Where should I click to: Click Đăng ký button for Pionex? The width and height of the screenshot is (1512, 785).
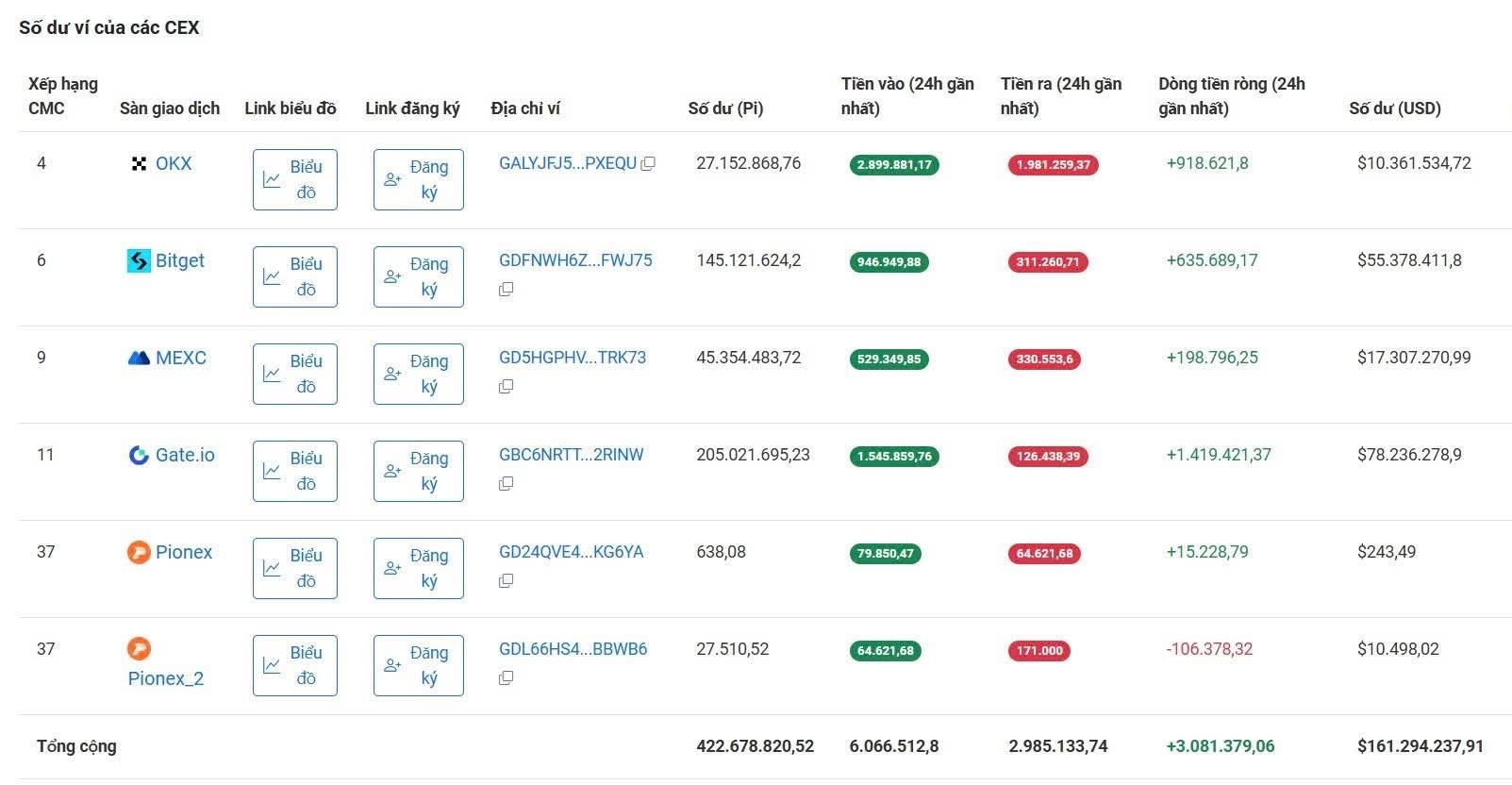click(419, 568)
